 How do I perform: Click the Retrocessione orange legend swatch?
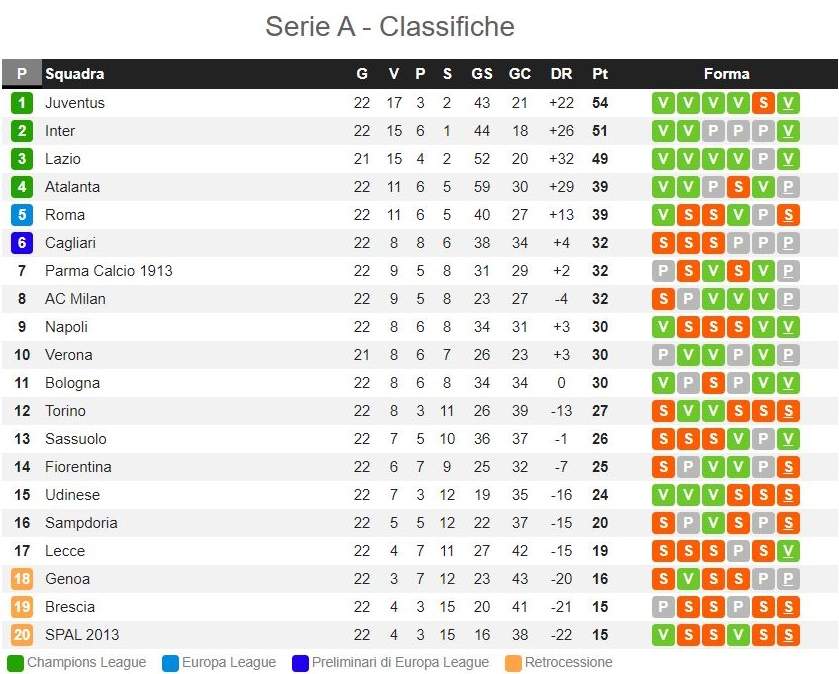[x=513, y=662]
